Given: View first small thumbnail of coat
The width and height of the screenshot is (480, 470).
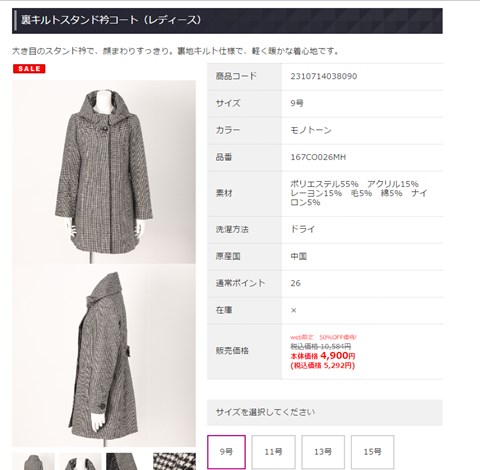Looking at the screenshot, I should pos(33,461).
